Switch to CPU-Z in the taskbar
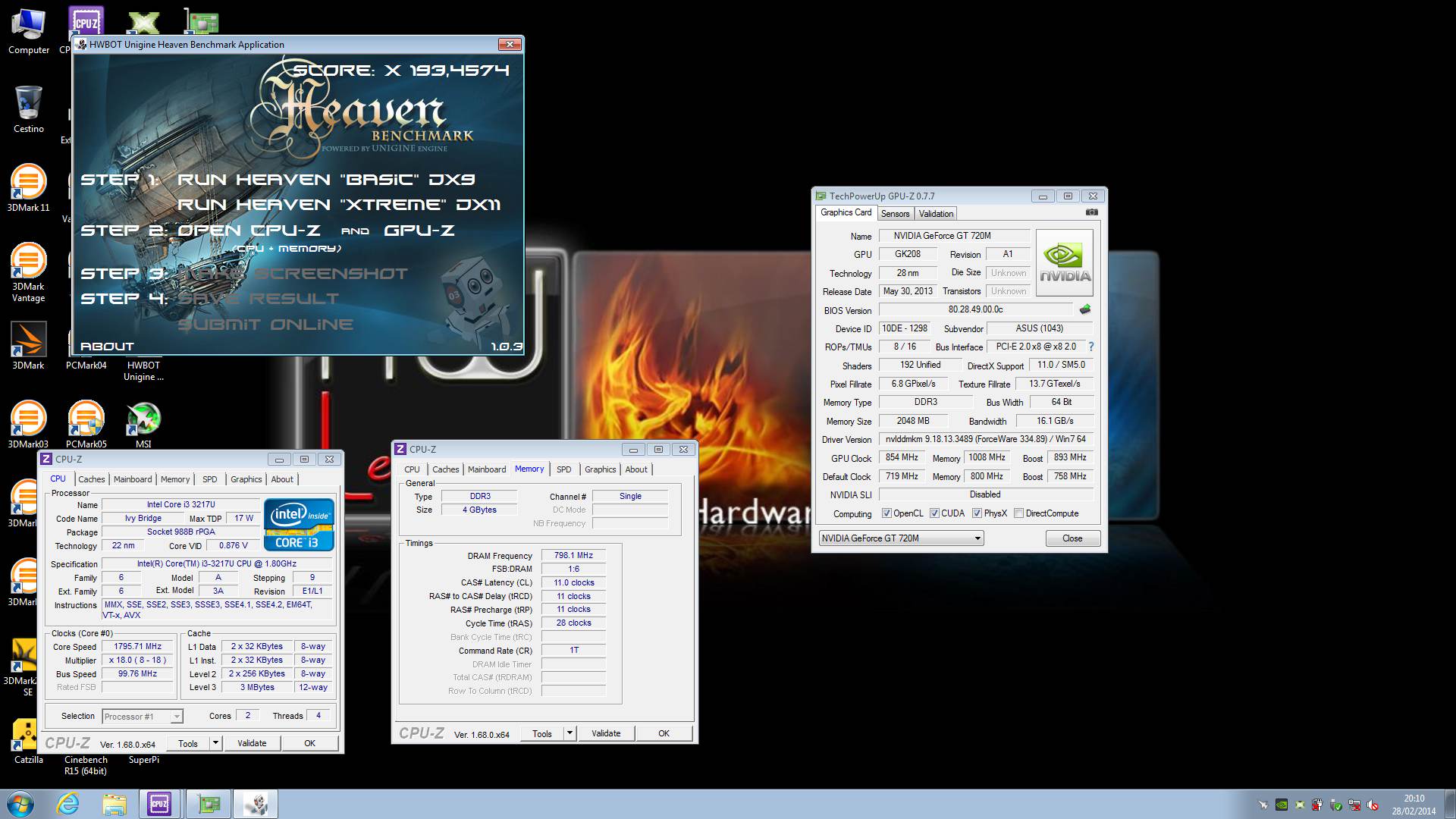This screenshot has width=1456, height=819. pyautogui.click(x=160, y=804)
